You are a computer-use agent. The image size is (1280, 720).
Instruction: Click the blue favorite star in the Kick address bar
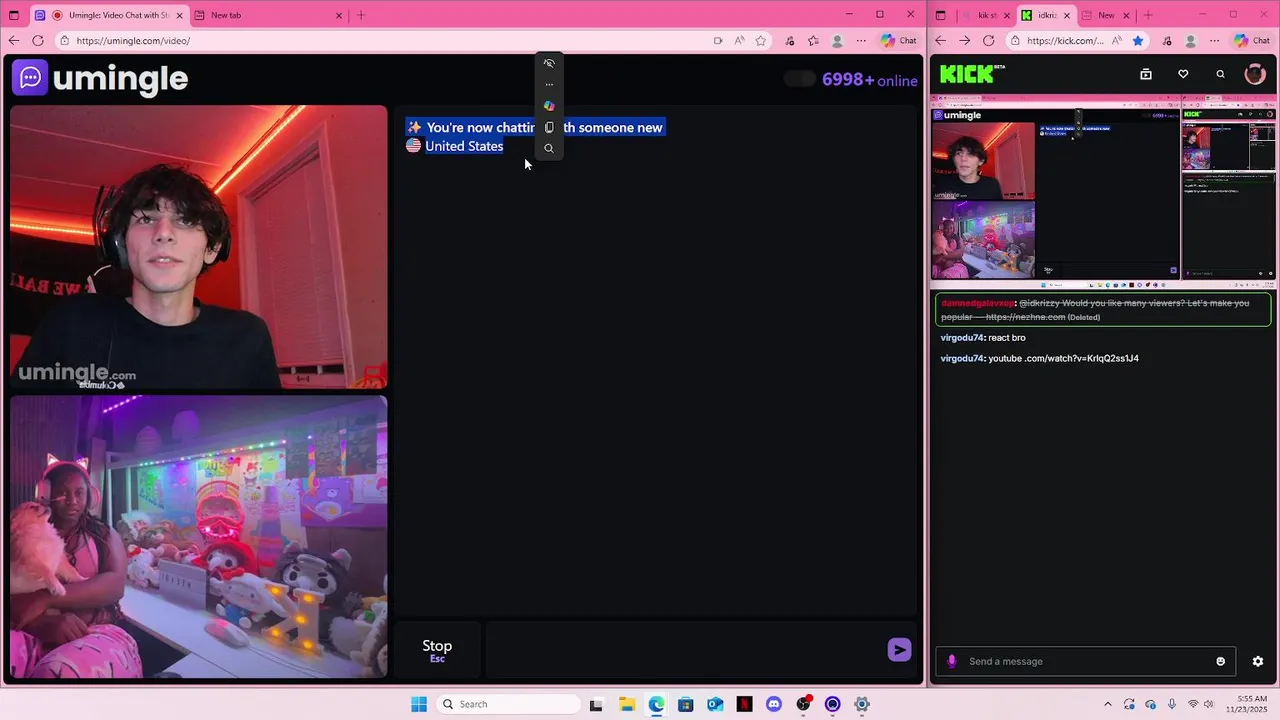point(1138,41)
